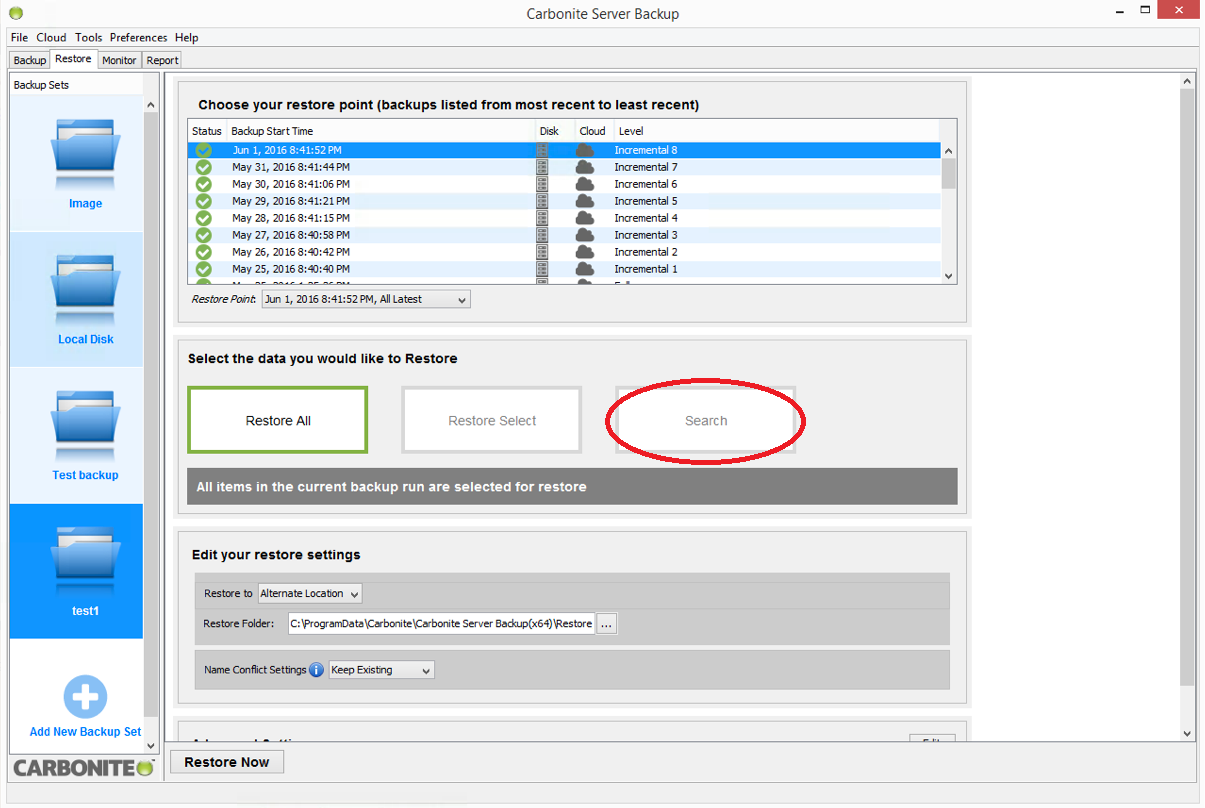Click the cloud icon in the Incremental 3 row

(x=585, y=235)
